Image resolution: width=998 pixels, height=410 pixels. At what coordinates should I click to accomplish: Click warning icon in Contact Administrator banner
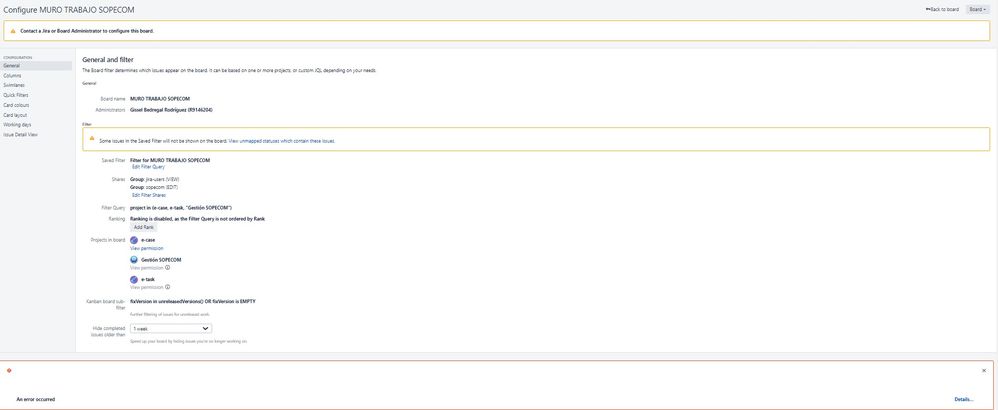point(13,31)
